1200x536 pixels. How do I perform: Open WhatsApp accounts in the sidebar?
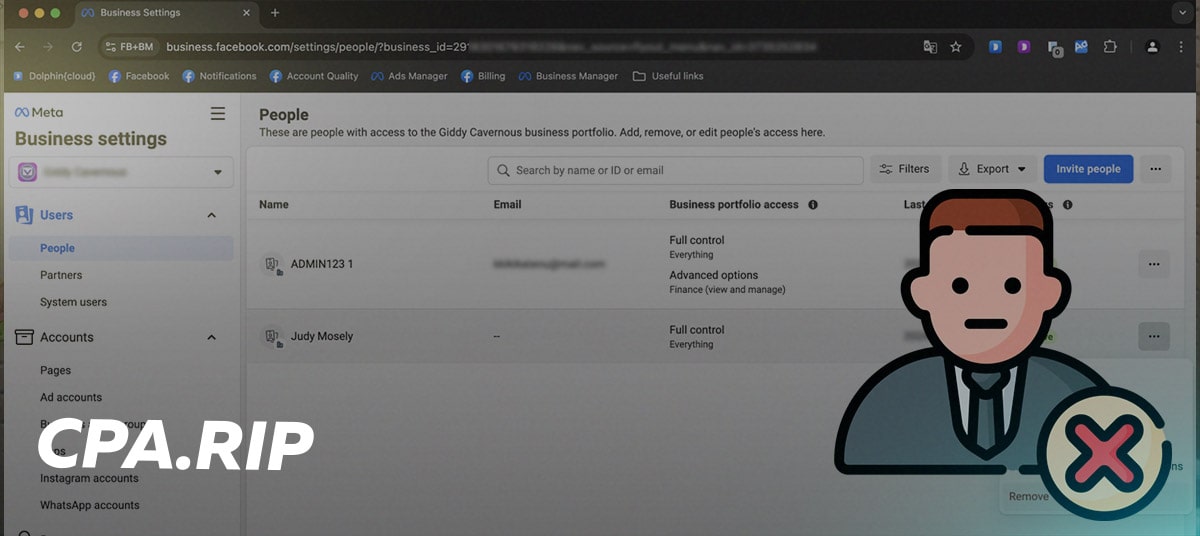[x=90, y=505]
